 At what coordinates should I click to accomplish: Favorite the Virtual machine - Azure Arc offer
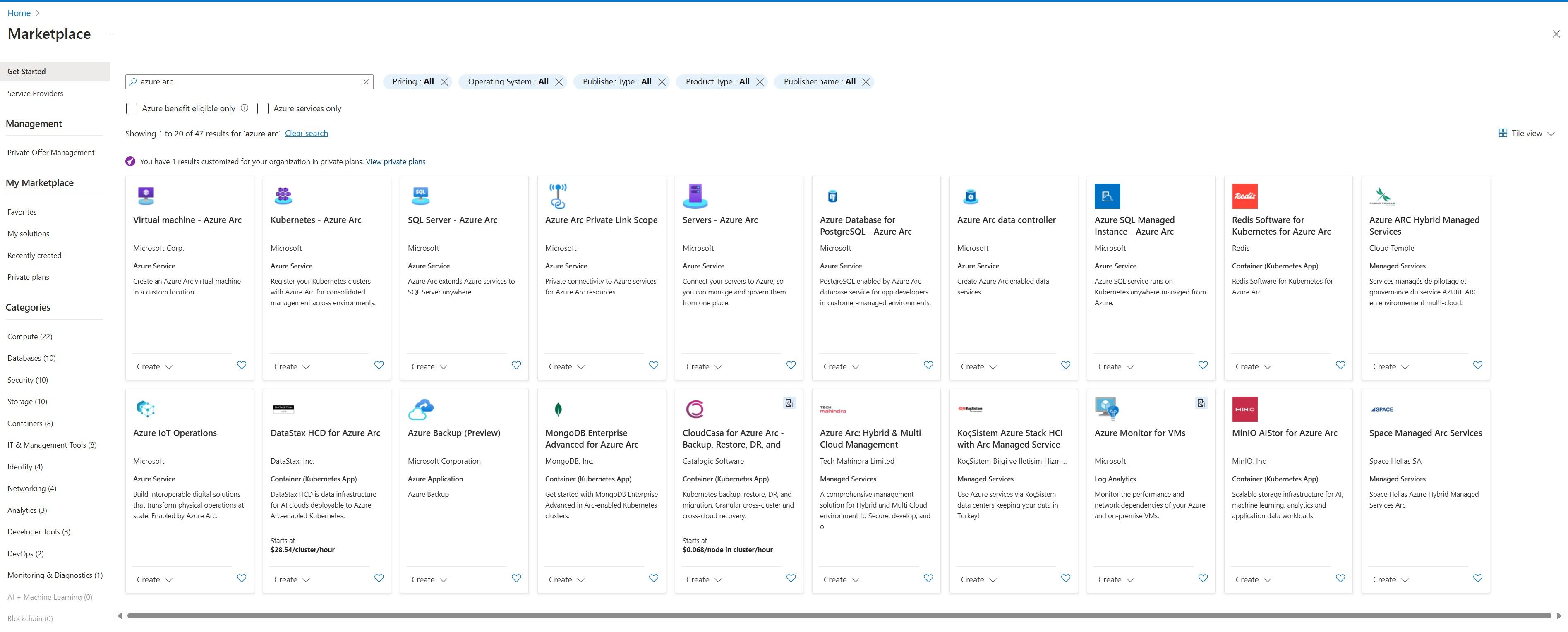coord(242,365)
